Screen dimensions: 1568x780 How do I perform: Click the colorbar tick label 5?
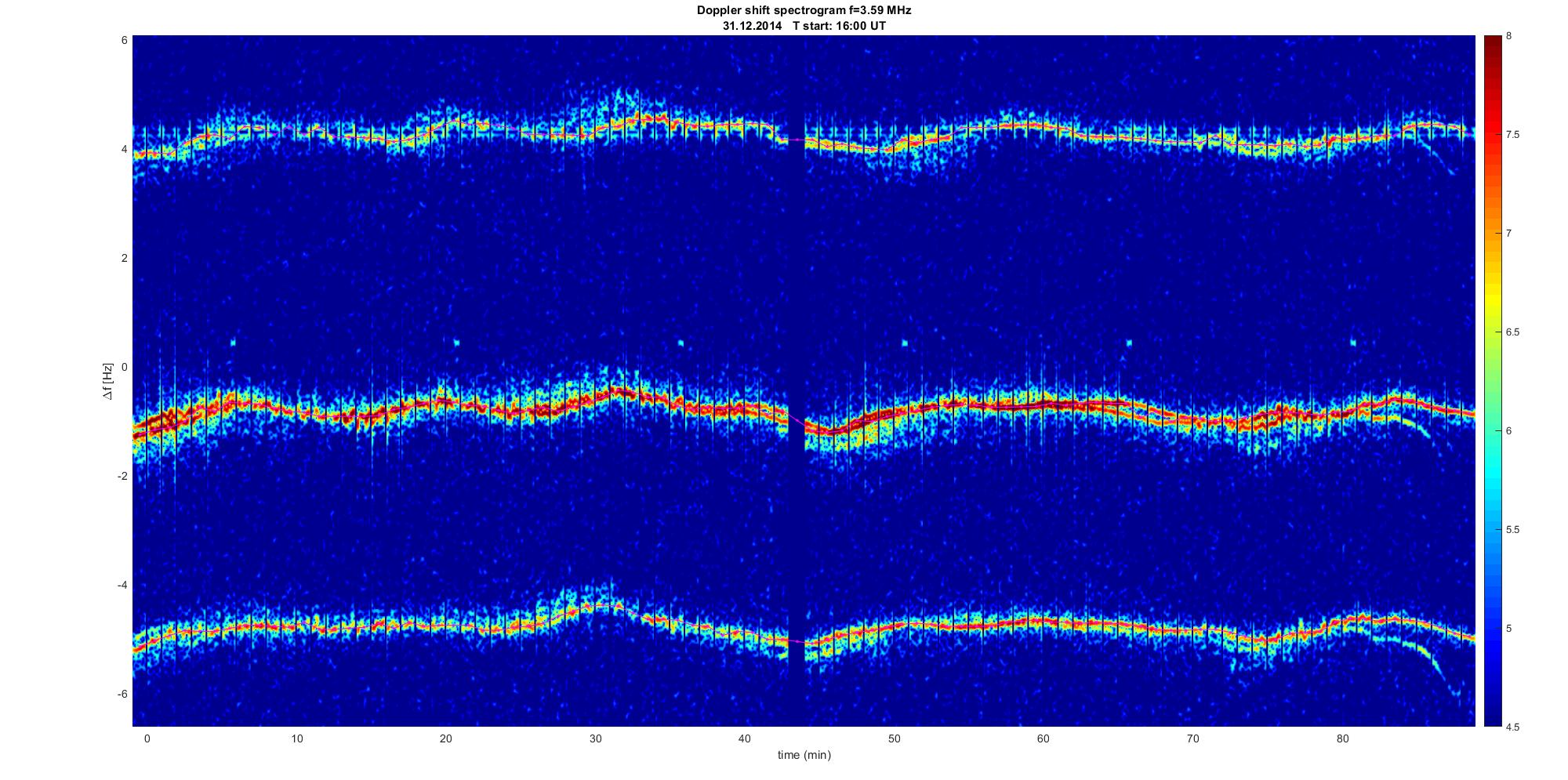tap(1509, 629)
